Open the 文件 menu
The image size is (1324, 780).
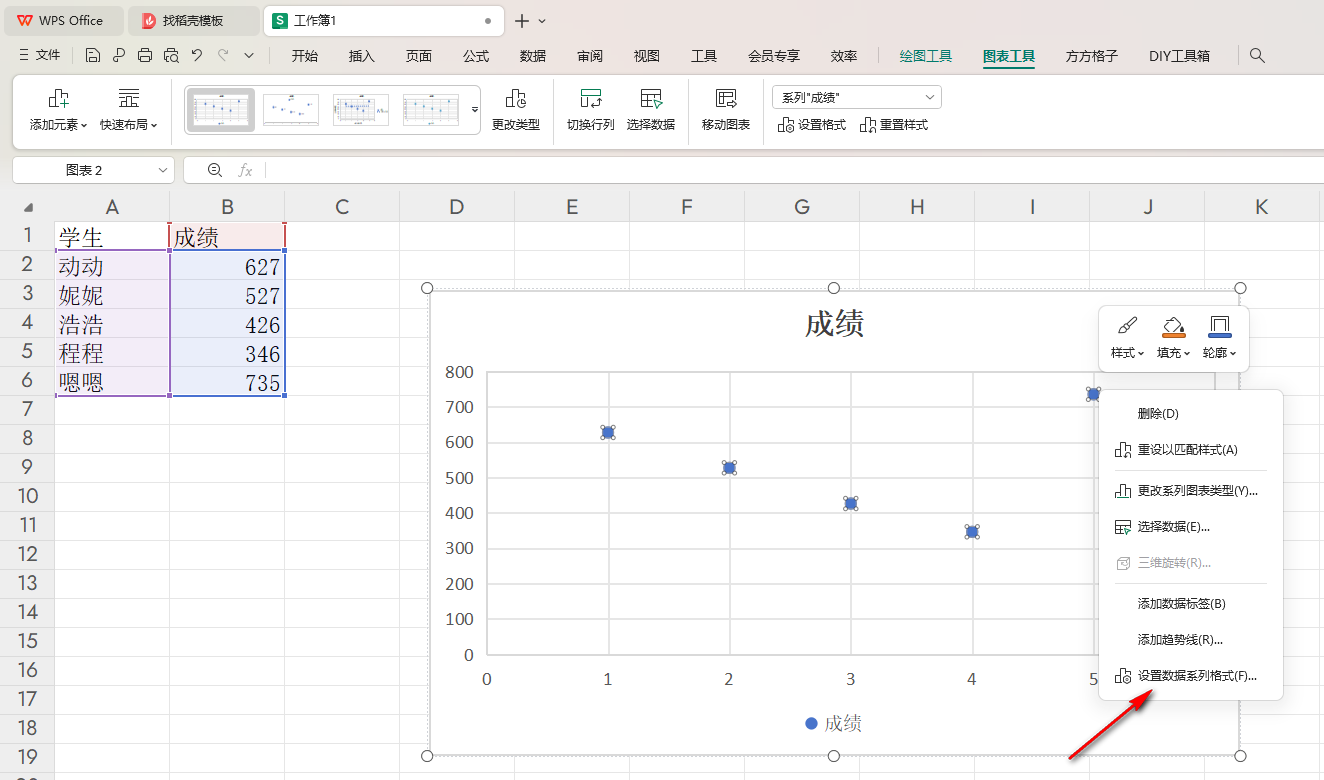[x=40, y=56]
